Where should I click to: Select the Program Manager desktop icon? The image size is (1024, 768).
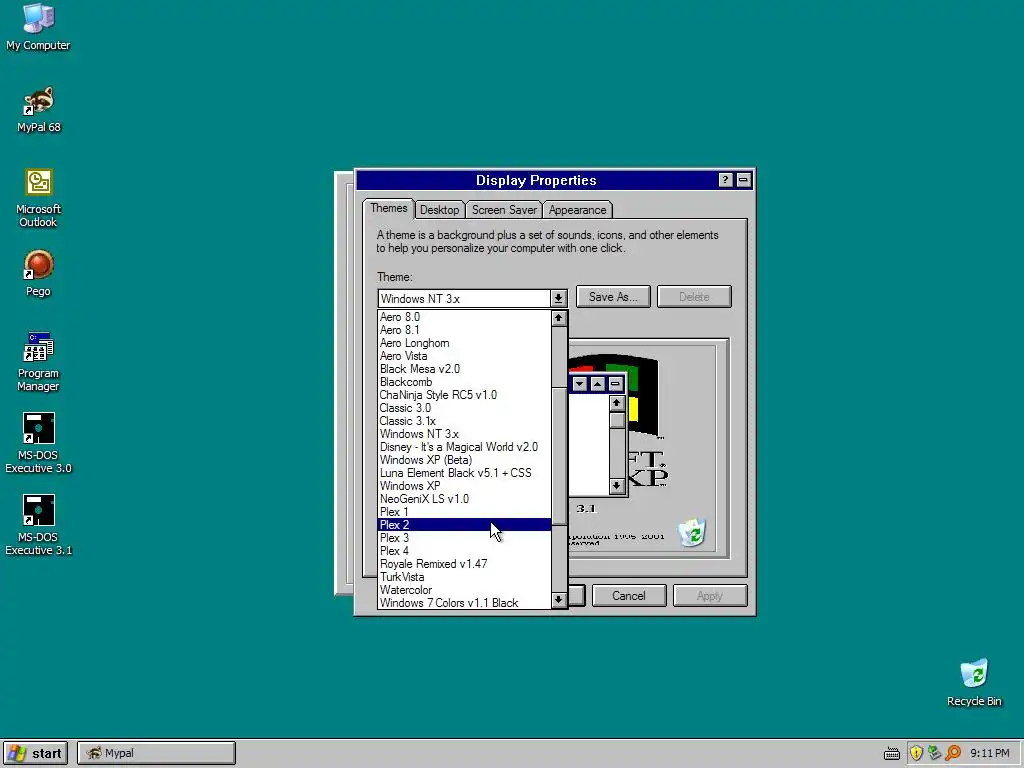[38, 361]
